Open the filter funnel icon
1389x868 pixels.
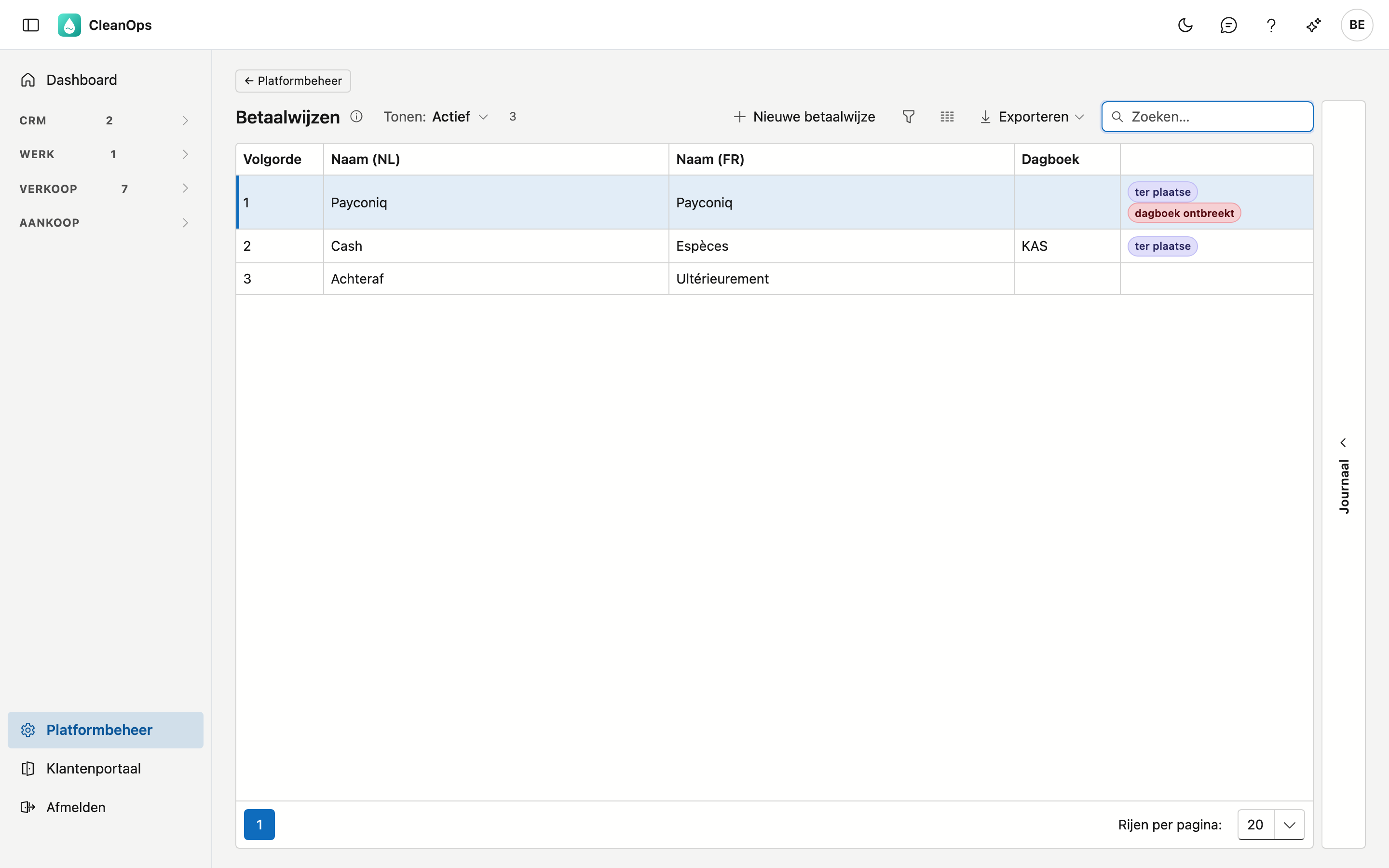click(908, 117)
